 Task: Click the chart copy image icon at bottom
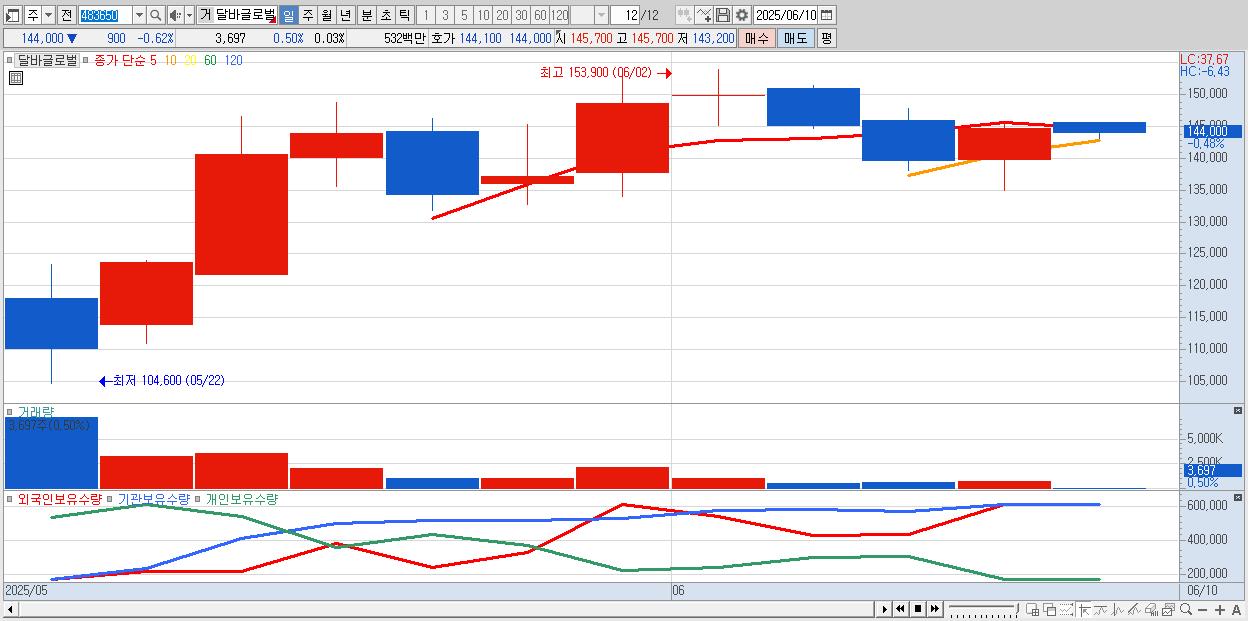(x=1168, y=609)
